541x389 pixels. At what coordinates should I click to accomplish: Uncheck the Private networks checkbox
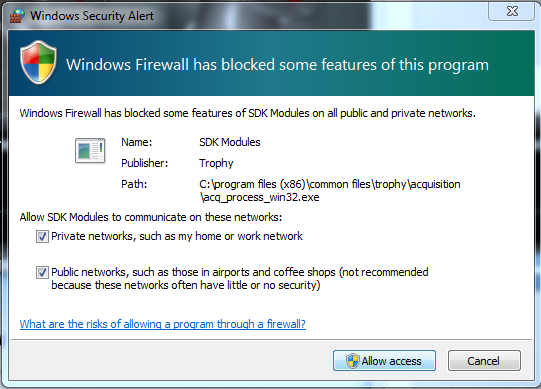pos(42,236)
